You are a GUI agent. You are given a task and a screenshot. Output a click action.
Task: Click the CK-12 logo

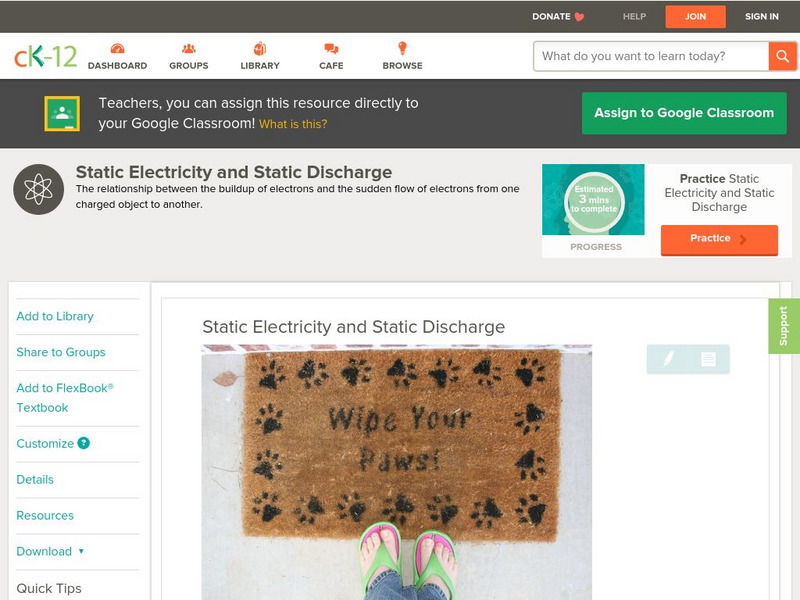coord(45,56)
